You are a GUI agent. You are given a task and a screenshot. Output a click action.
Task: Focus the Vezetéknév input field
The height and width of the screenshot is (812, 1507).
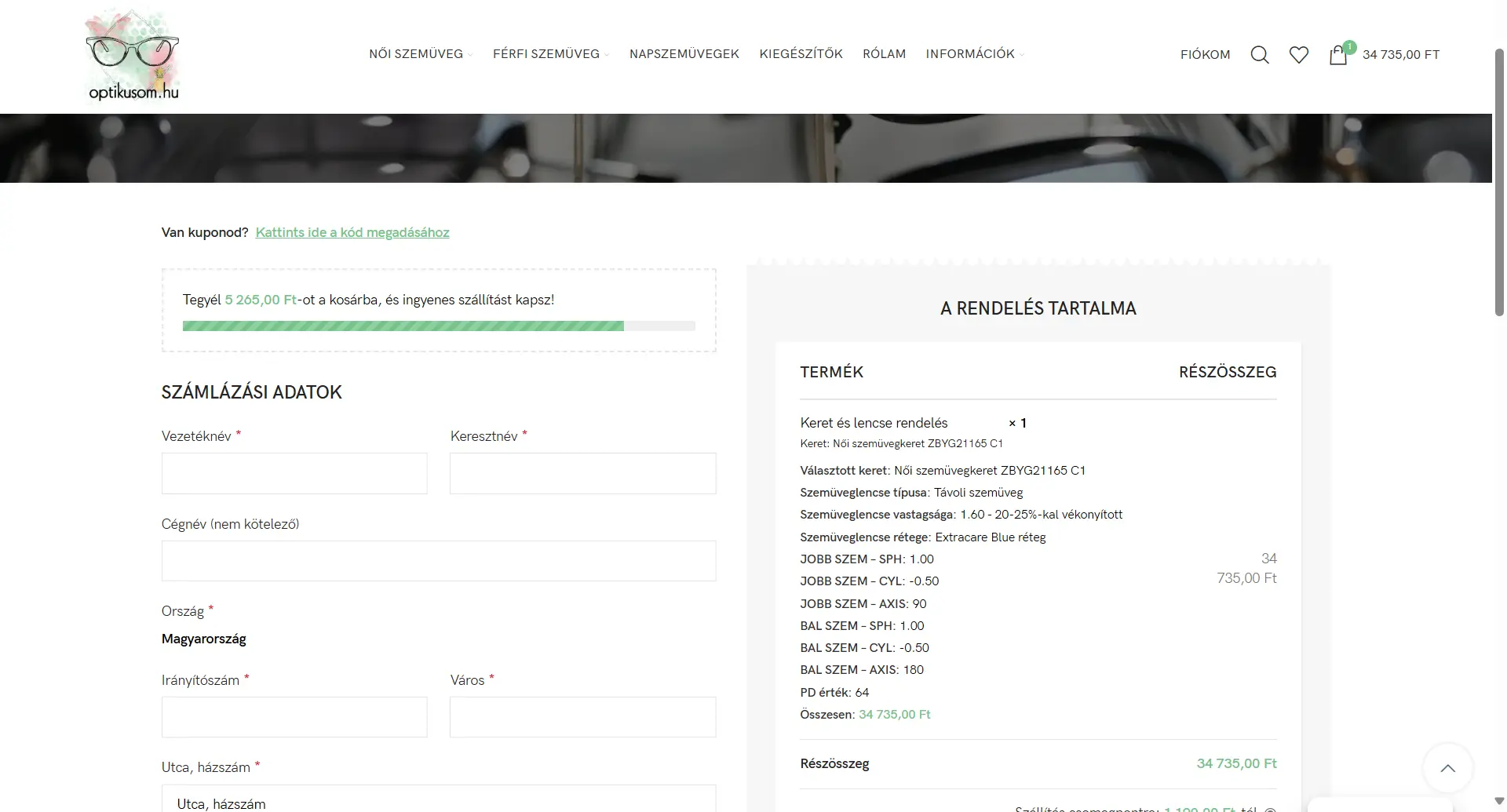[x=294, y=473]
